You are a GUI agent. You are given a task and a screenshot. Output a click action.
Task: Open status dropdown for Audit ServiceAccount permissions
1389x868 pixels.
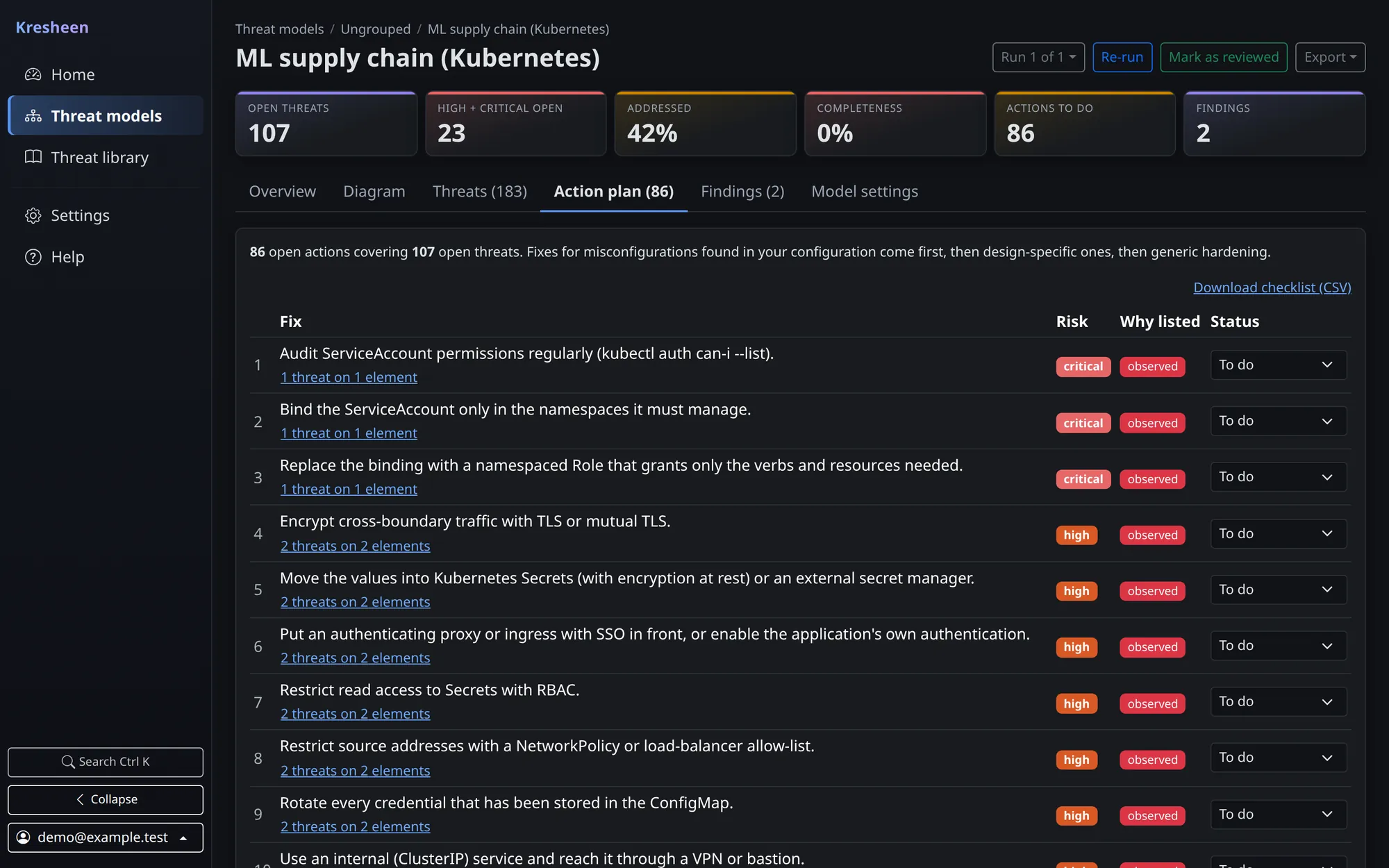(1278, 365)
